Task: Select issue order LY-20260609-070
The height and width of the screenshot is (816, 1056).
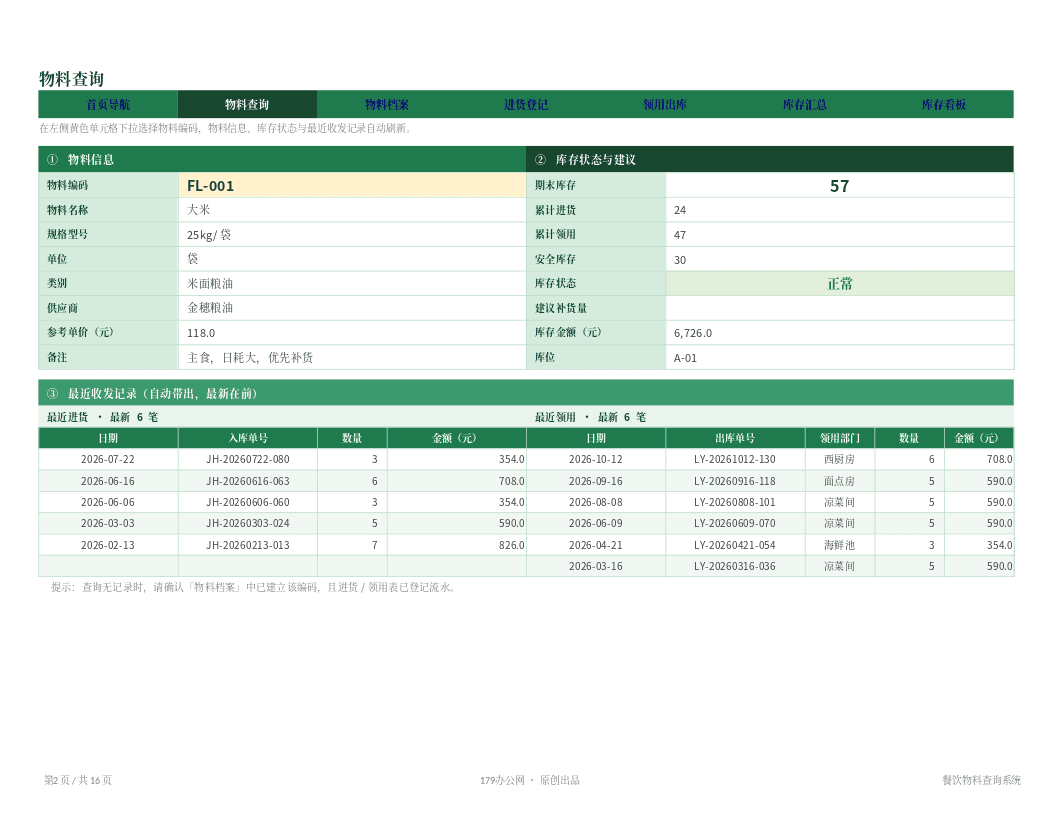Action: 735,523
